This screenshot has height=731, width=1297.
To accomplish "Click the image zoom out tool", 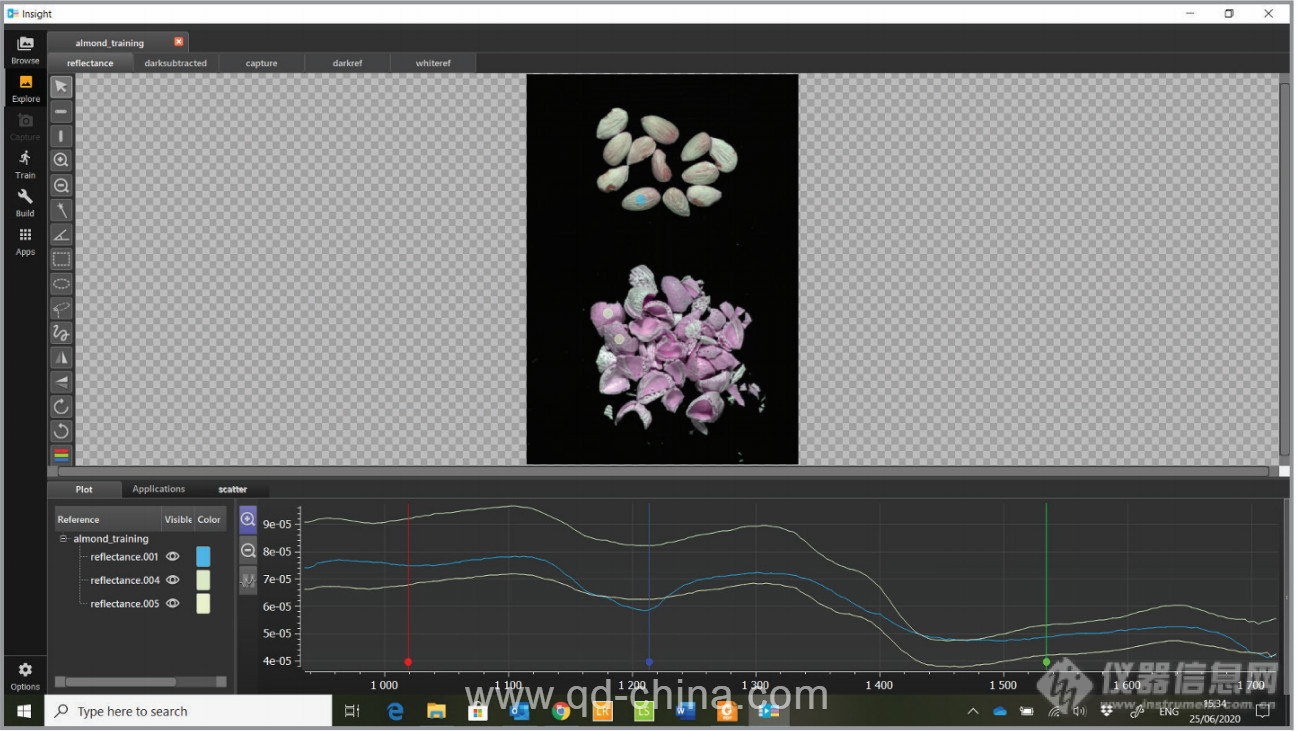I will 61,185.
